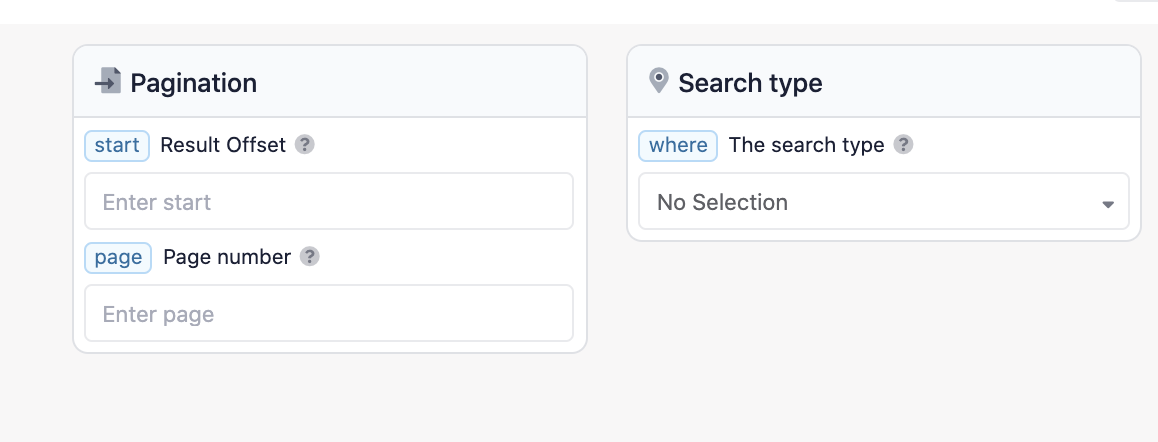The height and width of the screenshot is (442, 1158).
Task: Click the 'Page number' label text
Action: pyautogui.click(x=227, y=257)
